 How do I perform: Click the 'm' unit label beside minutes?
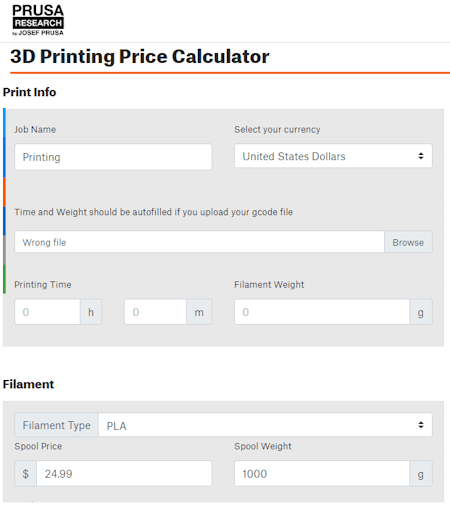click(x=199, y=312)
